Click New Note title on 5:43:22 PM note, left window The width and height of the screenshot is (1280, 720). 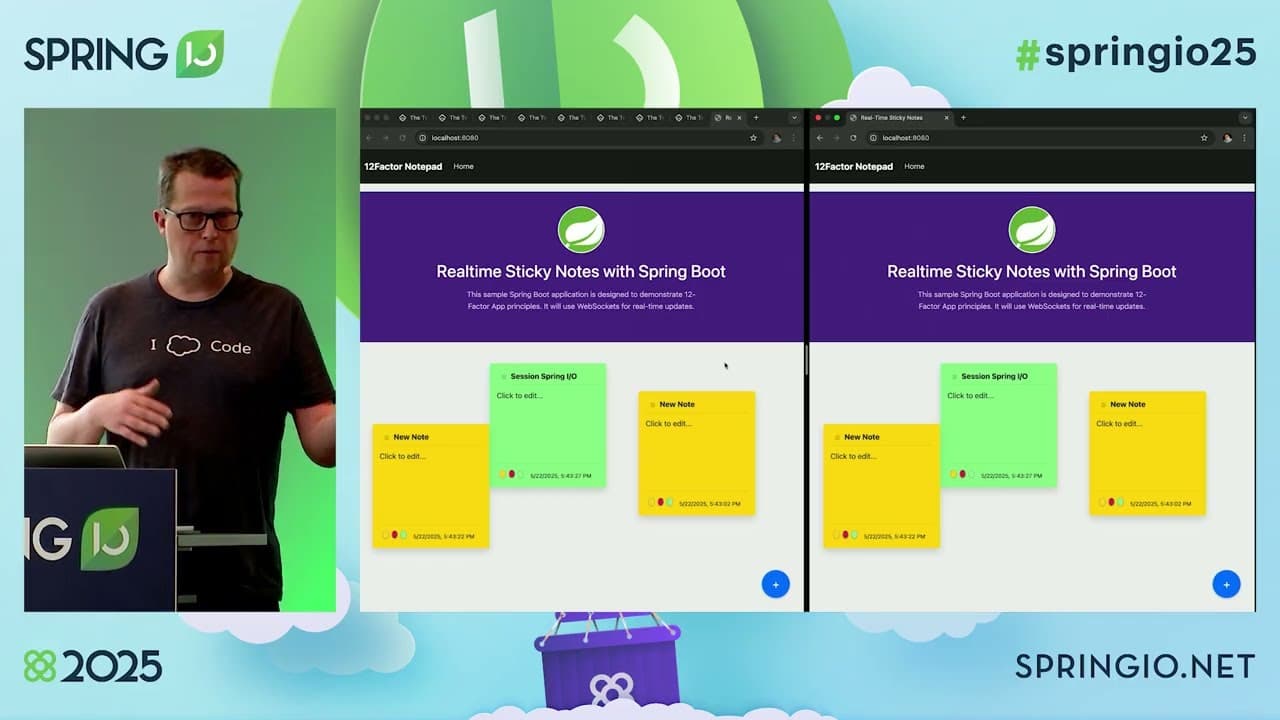[x=411, y=437]
